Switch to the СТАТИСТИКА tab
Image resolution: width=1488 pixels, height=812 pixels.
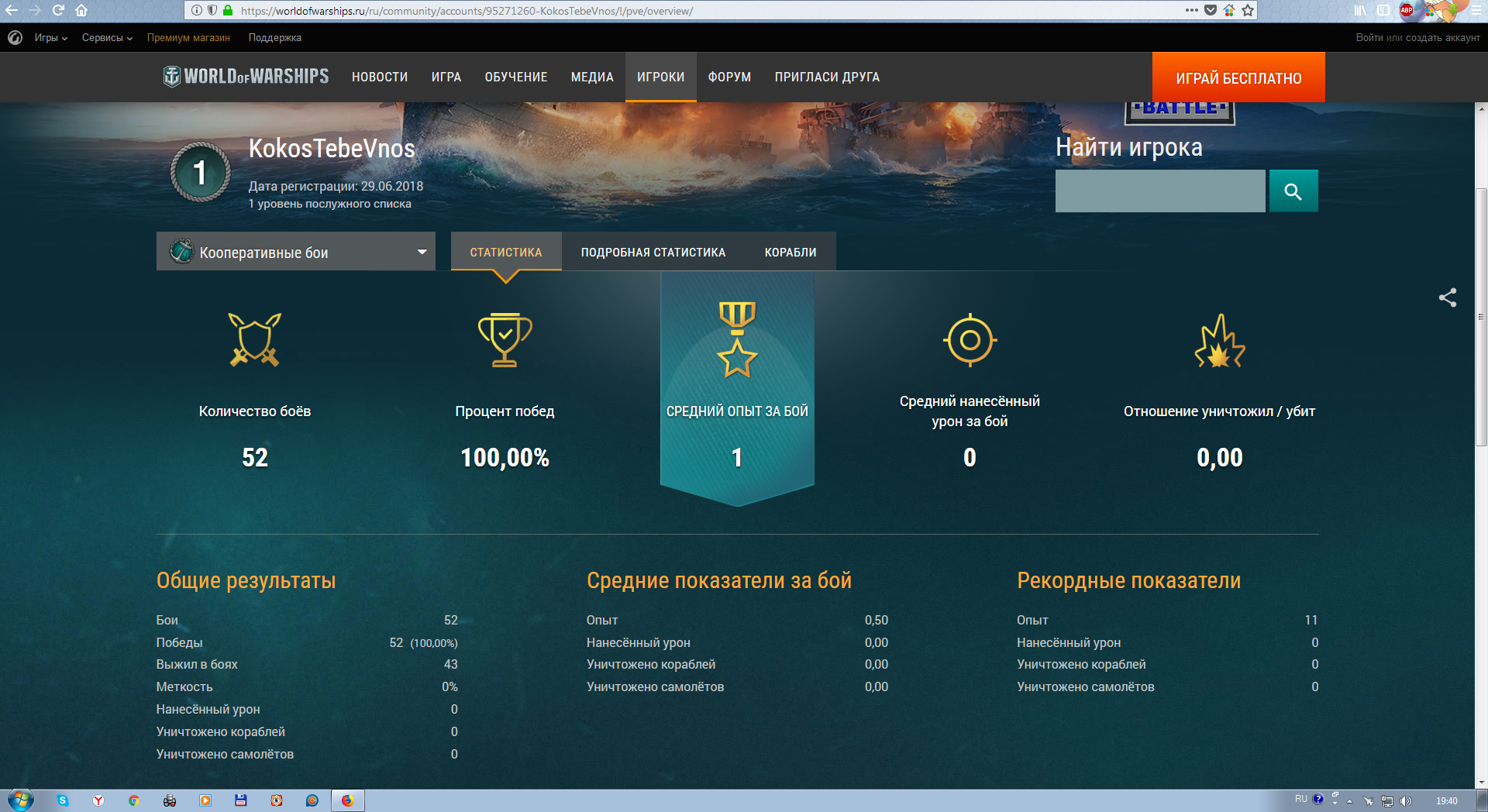(506, 252)
